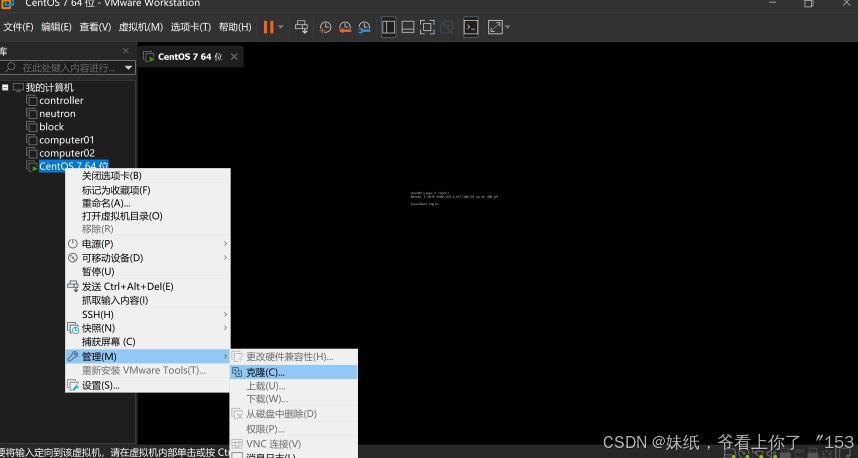This screenshot has height=458, width=858.
Task: Choose 暂停(U) menu entry
Action: click(x=148, y=271)
